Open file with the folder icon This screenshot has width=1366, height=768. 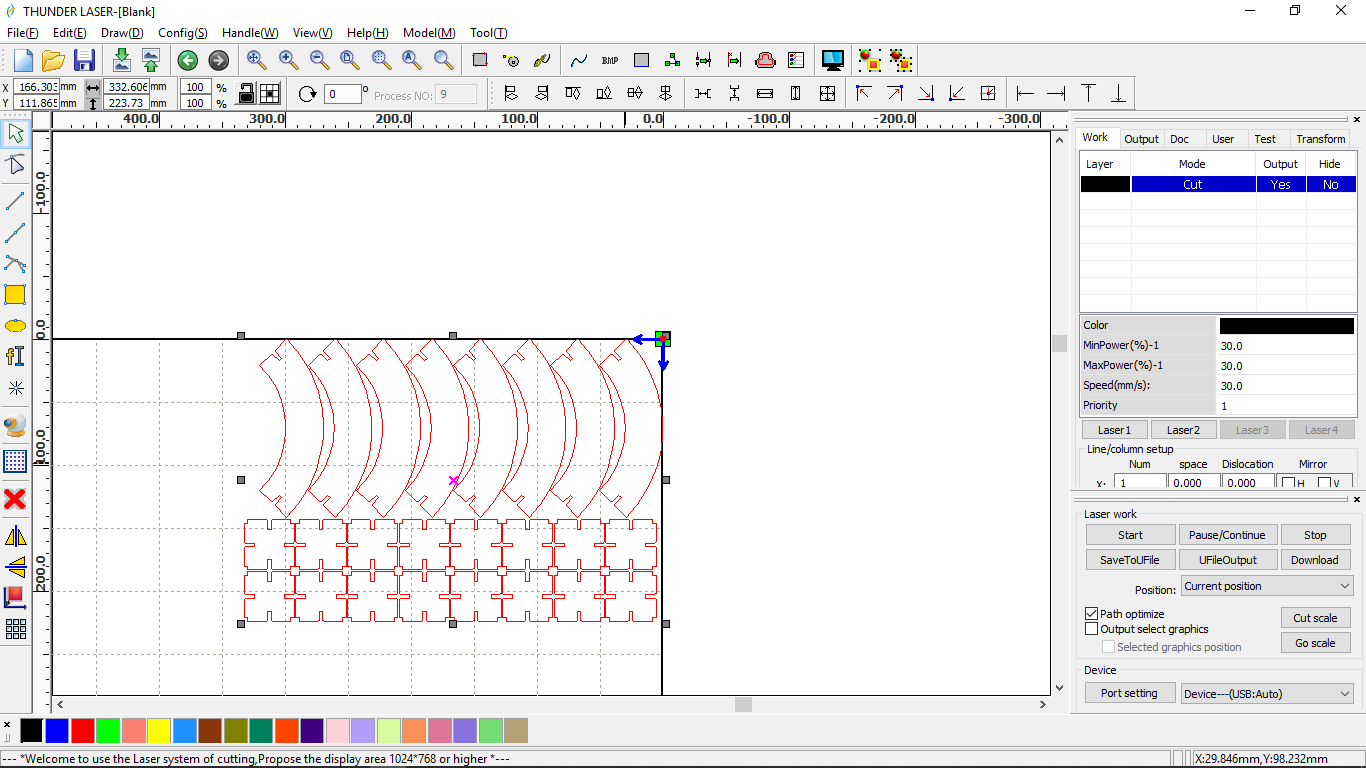[53, 60]
